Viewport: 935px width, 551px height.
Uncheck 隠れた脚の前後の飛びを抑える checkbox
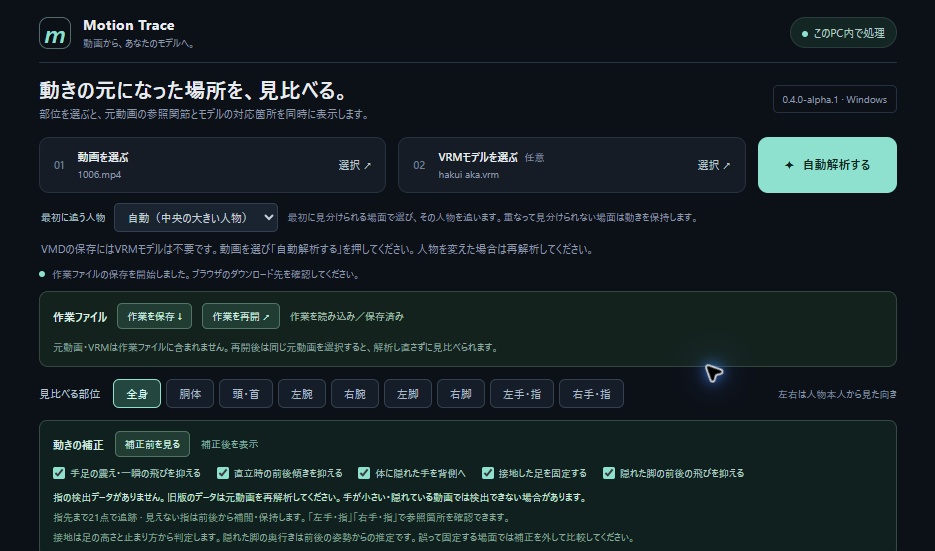[x=609, y=473]
